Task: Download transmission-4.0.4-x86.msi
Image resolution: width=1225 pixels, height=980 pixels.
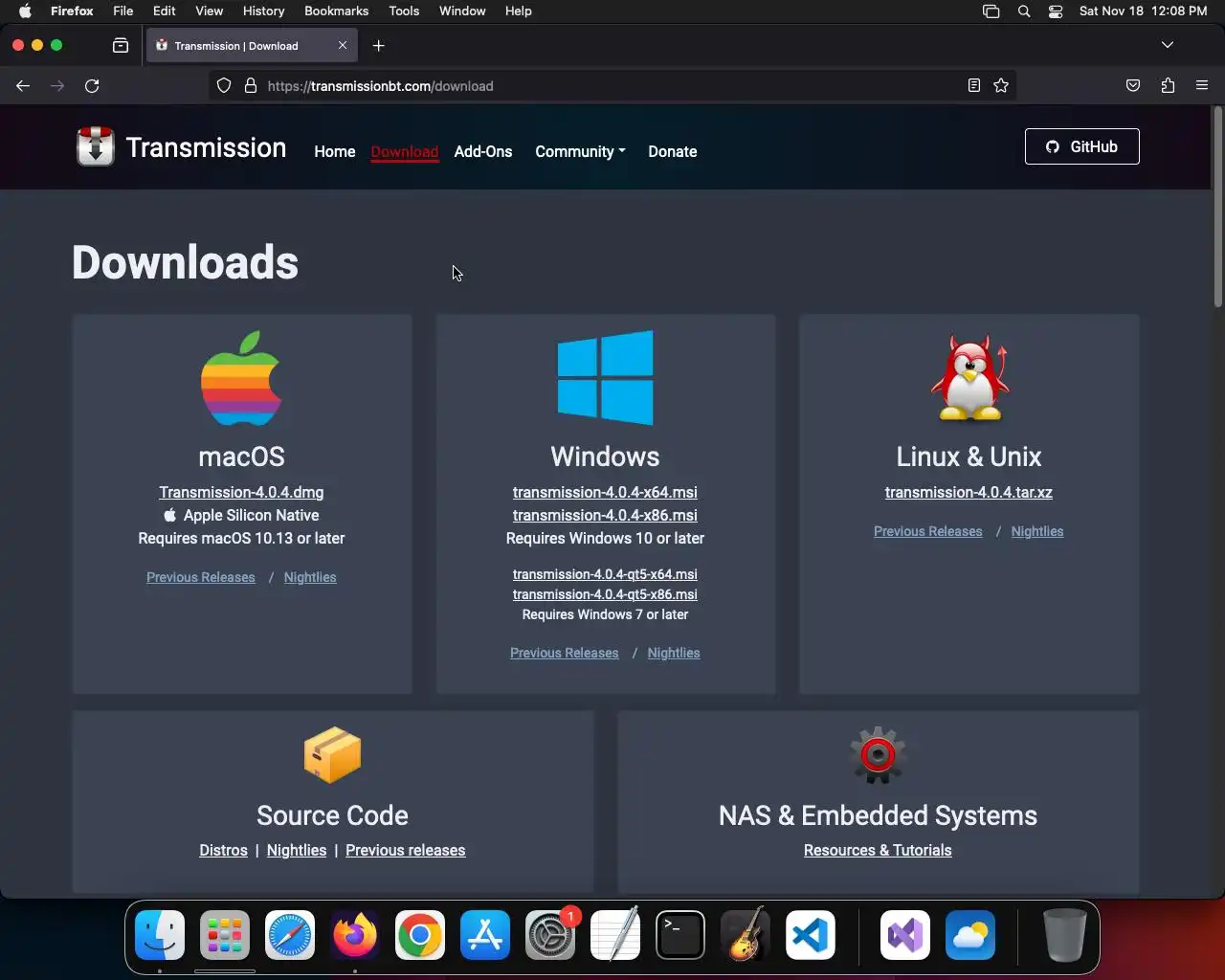Action: point(605,515)
